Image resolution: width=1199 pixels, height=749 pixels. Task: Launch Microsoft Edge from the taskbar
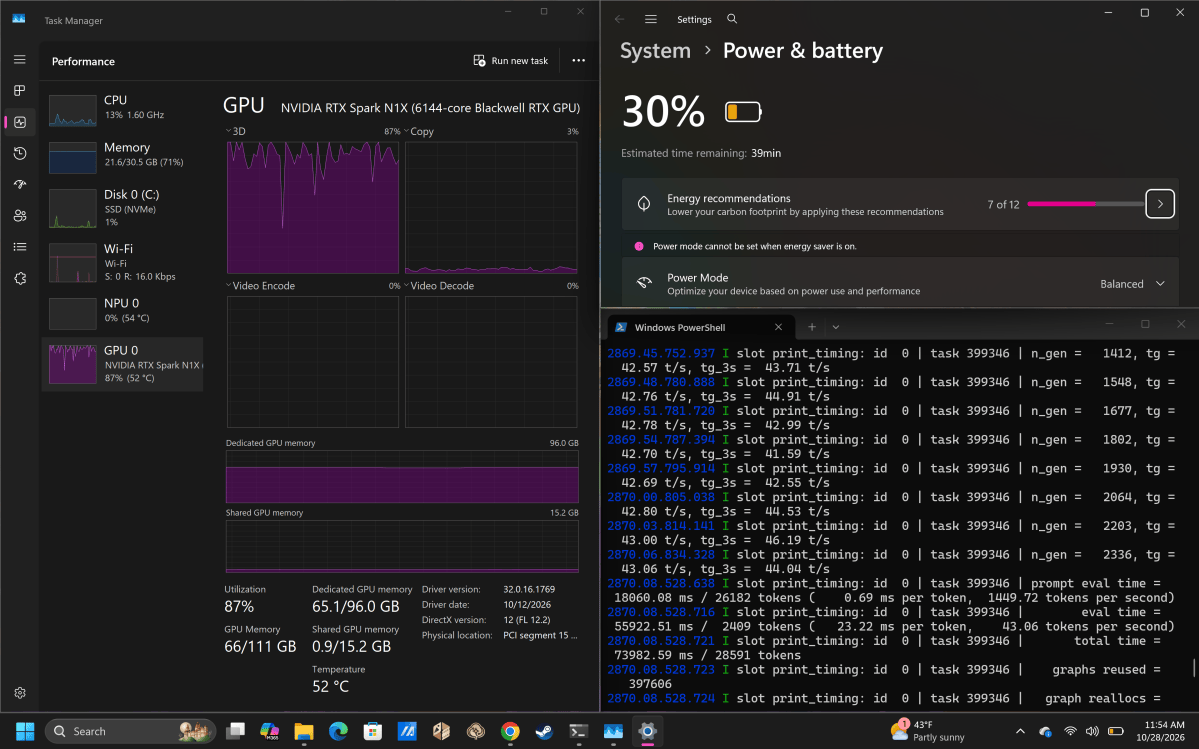(x=338, y=731)
